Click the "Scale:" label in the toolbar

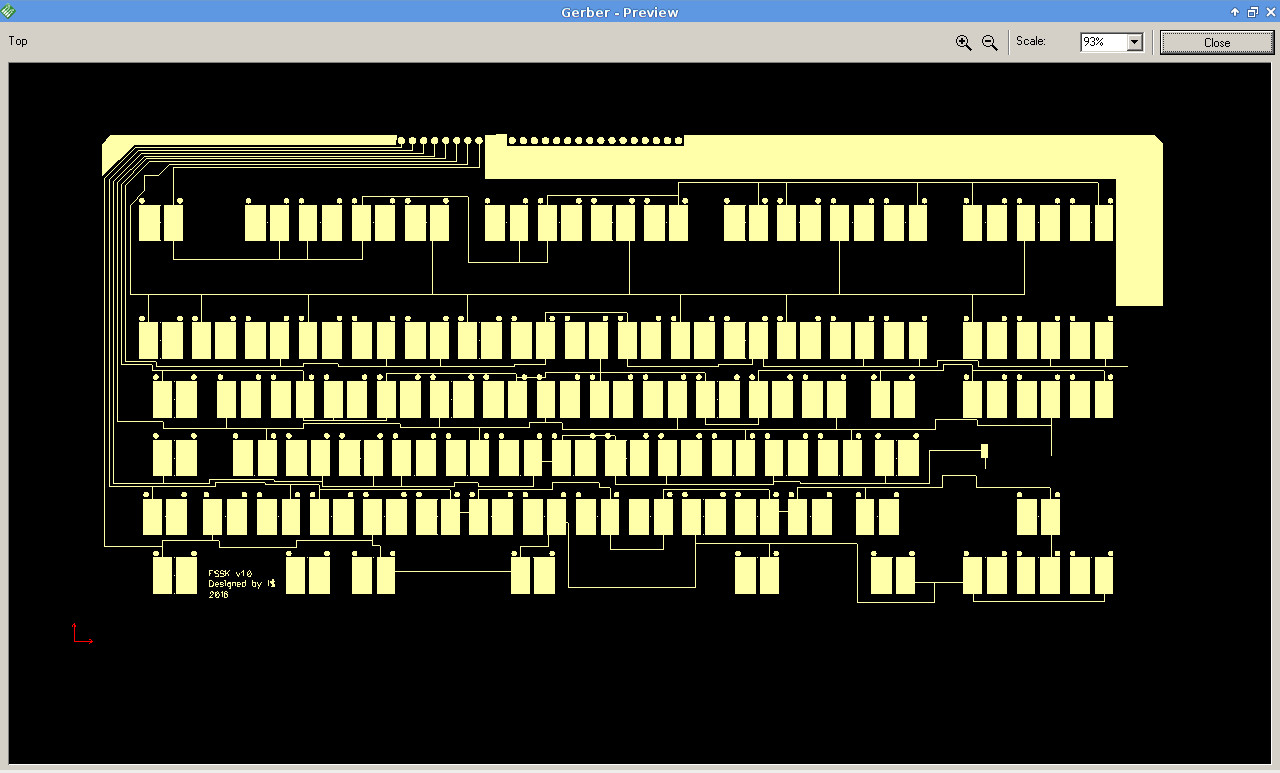[x=1030, y=41]
